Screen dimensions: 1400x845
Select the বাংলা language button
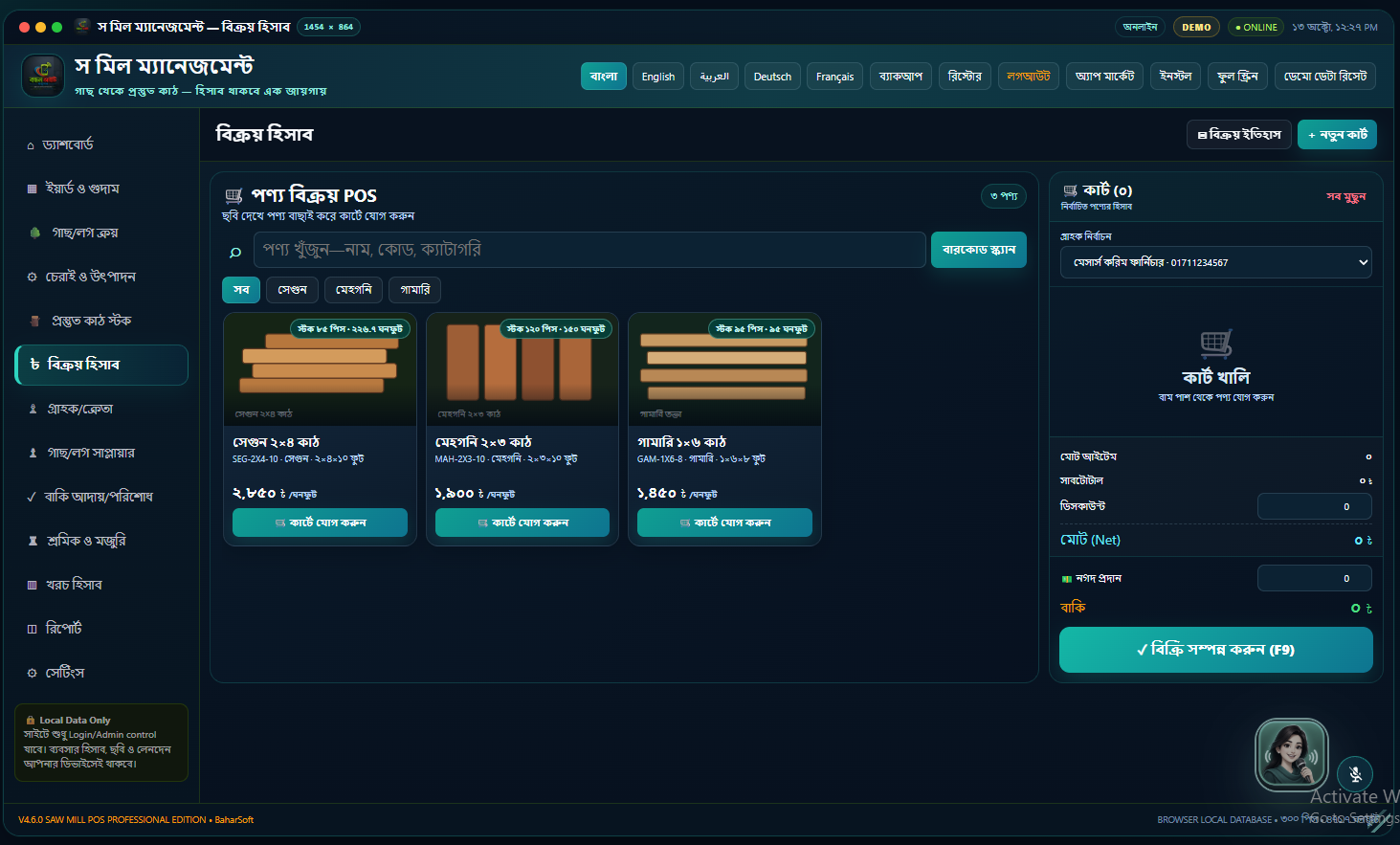click(x=604, y=77)
